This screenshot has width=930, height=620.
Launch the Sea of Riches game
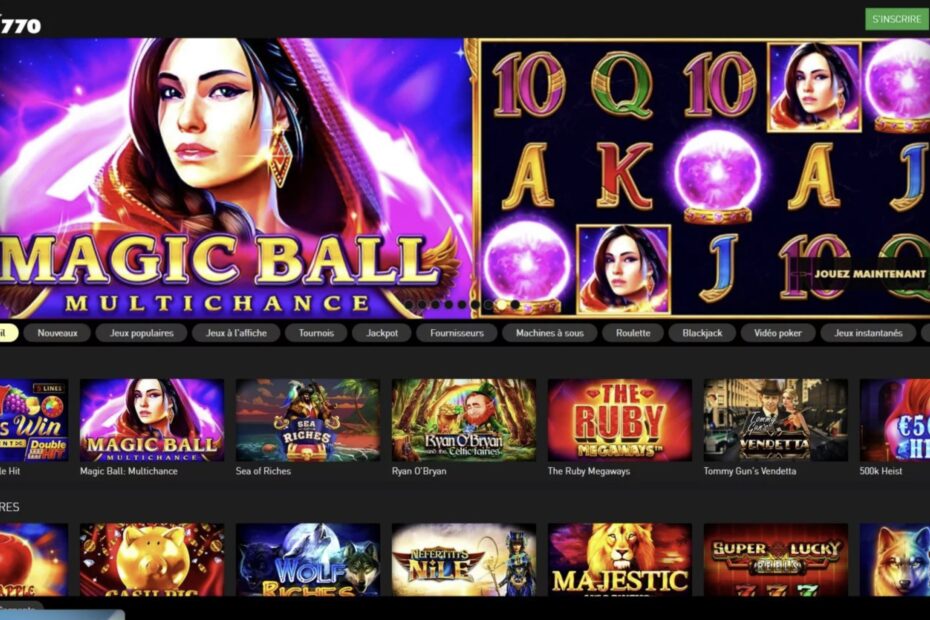click(x=308, y=420)
